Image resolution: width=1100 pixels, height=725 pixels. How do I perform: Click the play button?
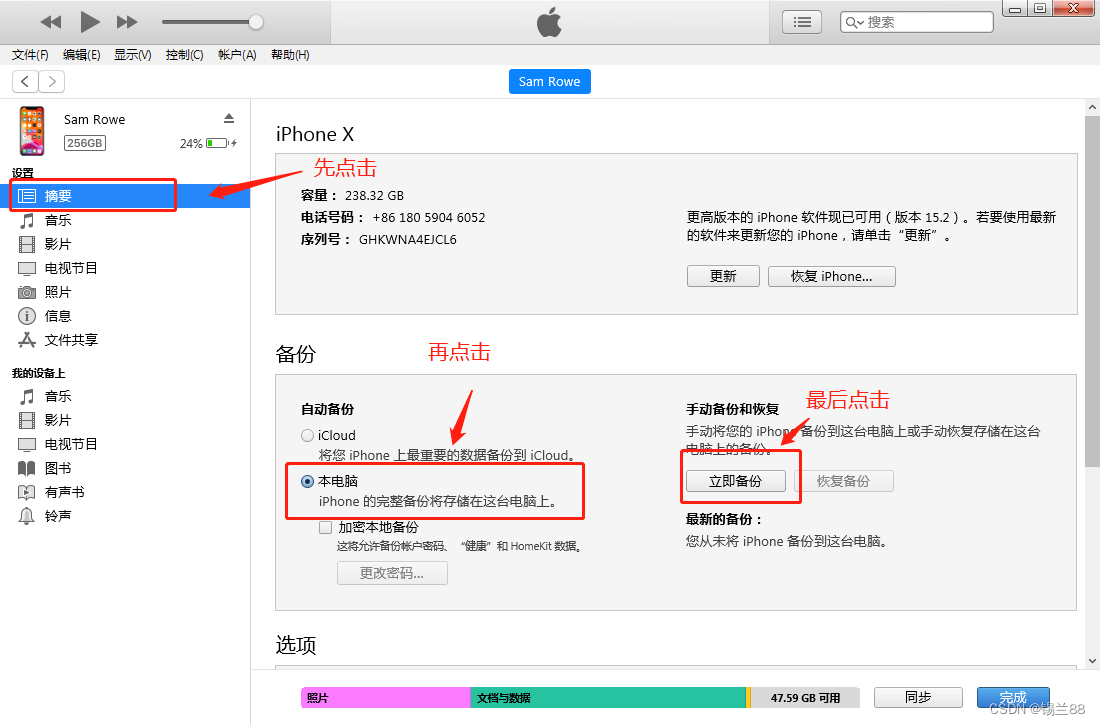pyautogui.click(x=89, y=22)
